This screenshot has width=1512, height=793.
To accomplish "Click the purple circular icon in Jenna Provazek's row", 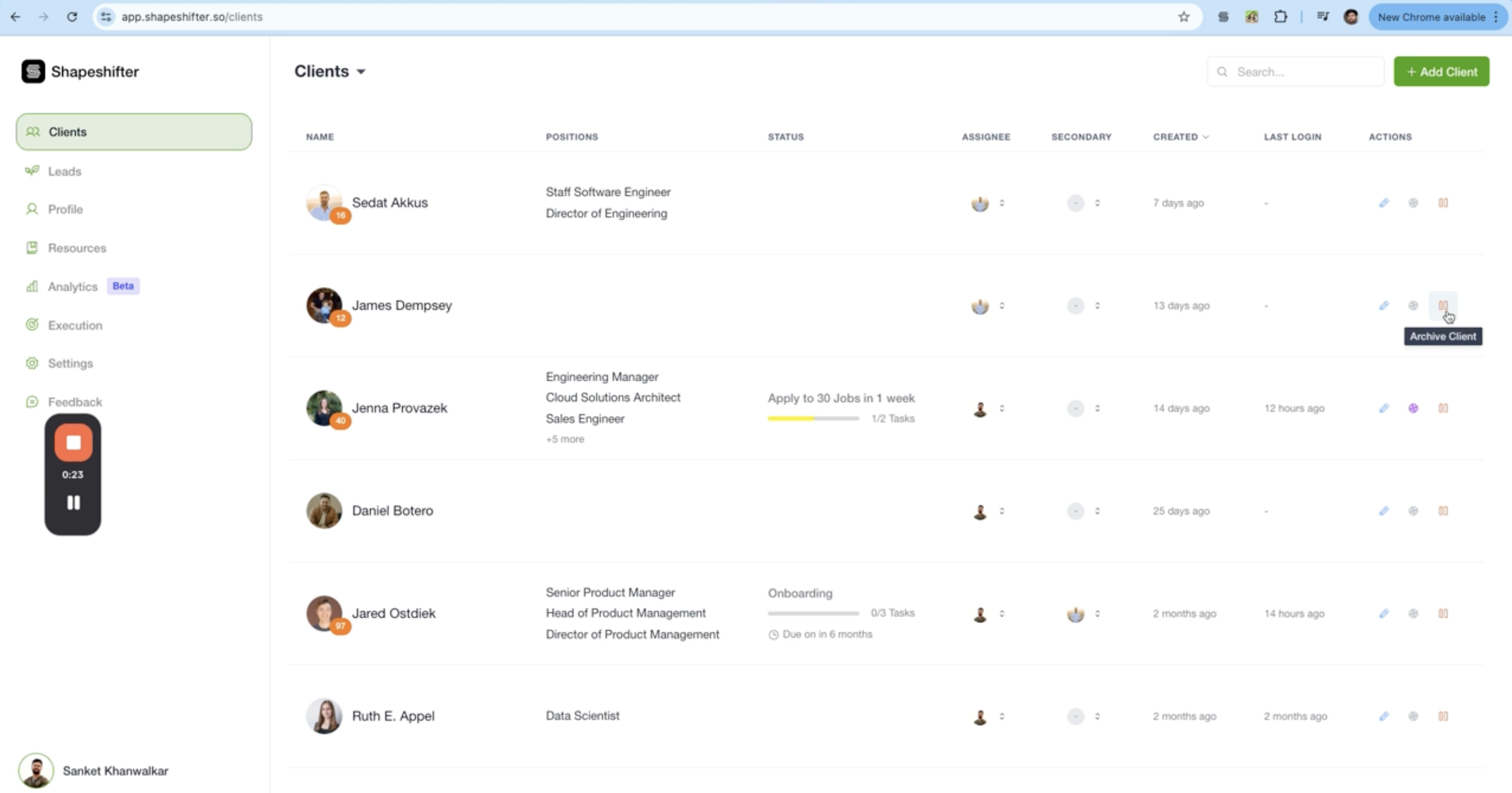I will pyautogui.click(x=1413, y=408).
